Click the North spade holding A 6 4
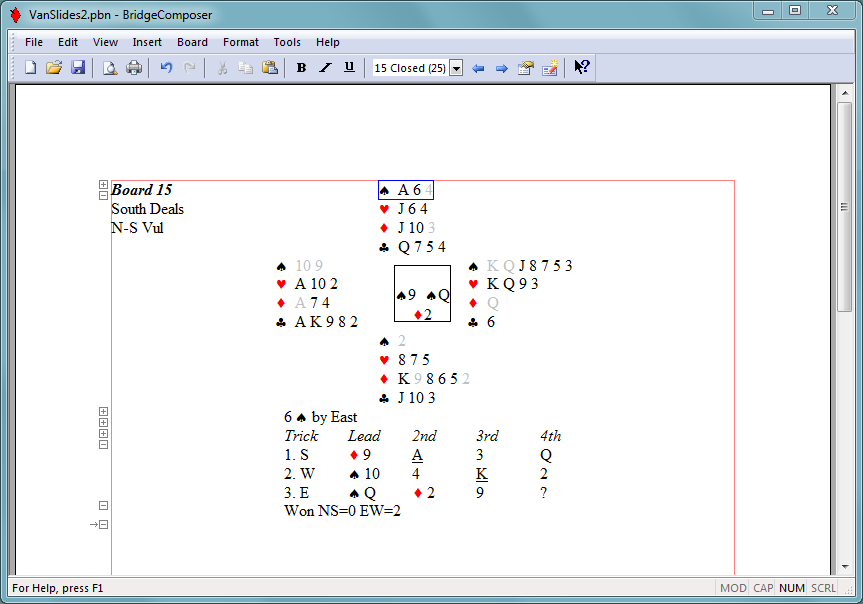 point(406,190)
